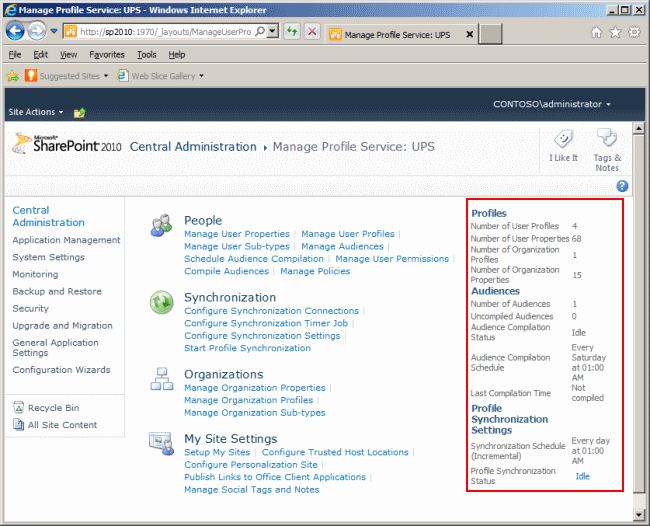
Task: Open the Tools menu
Action: [147, 55]
